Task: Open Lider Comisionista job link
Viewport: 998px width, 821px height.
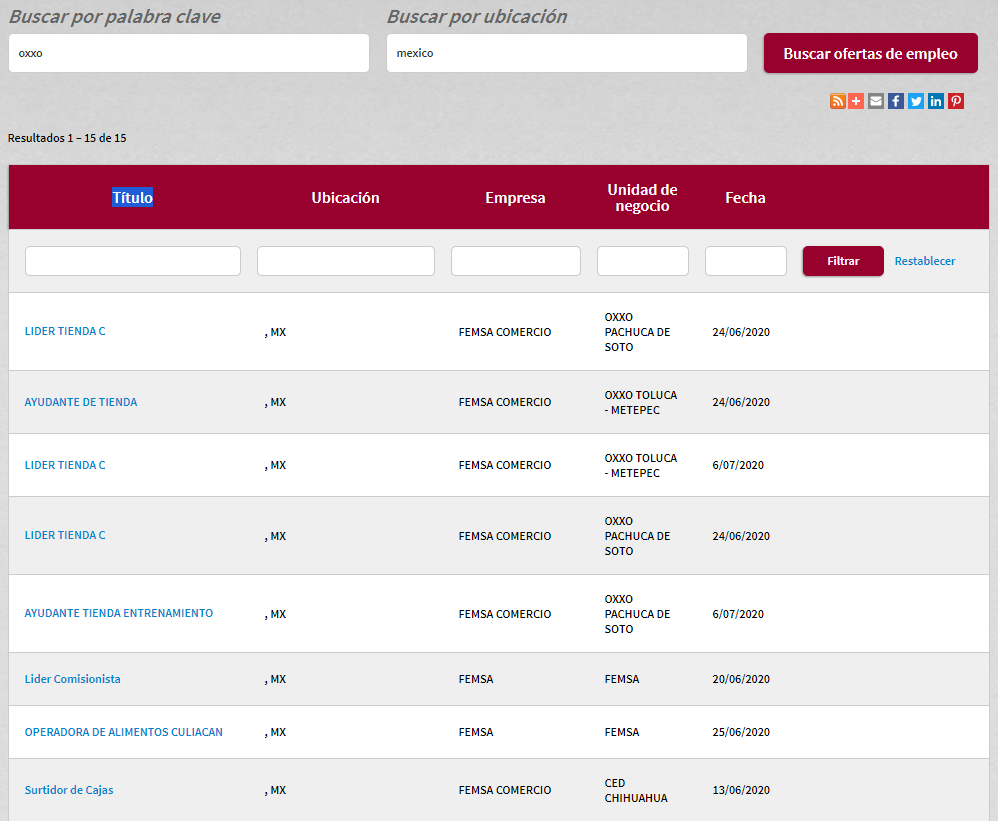Action: [73, 679]
